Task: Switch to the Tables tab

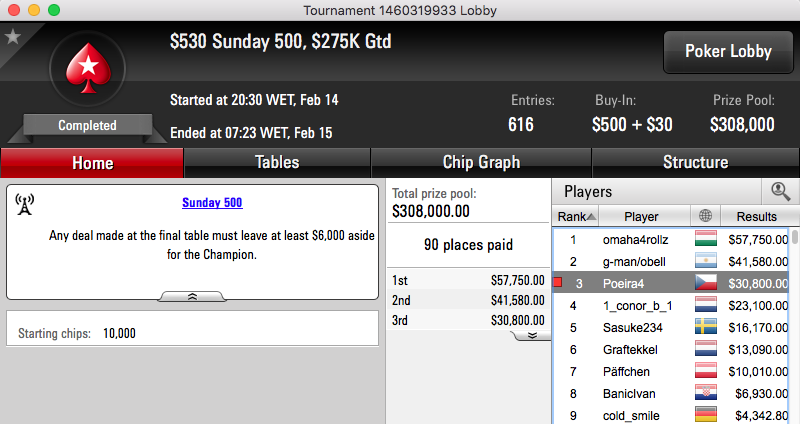Action: 277,163
